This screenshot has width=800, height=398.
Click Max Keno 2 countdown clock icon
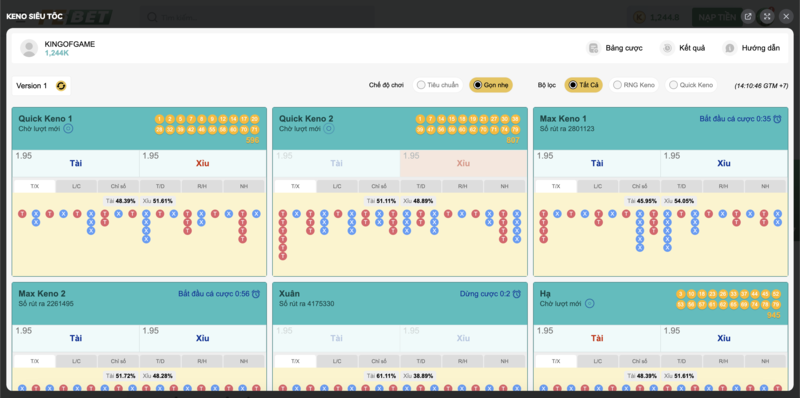[256, 294]
